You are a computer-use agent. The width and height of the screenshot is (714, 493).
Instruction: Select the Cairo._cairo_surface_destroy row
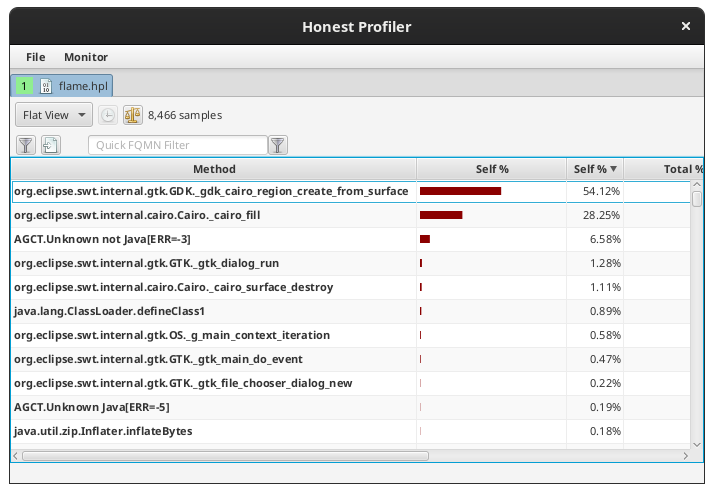point(351,288)
